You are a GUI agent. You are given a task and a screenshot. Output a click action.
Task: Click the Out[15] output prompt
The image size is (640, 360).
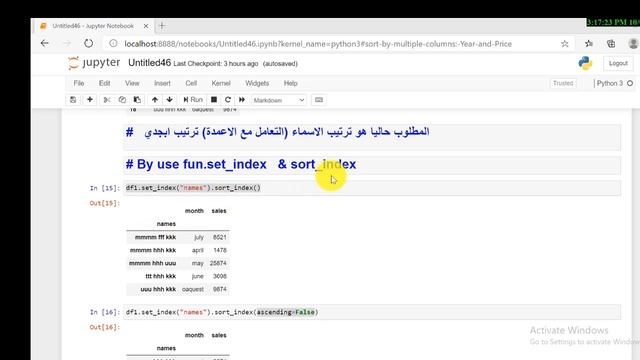pos(105,203)
